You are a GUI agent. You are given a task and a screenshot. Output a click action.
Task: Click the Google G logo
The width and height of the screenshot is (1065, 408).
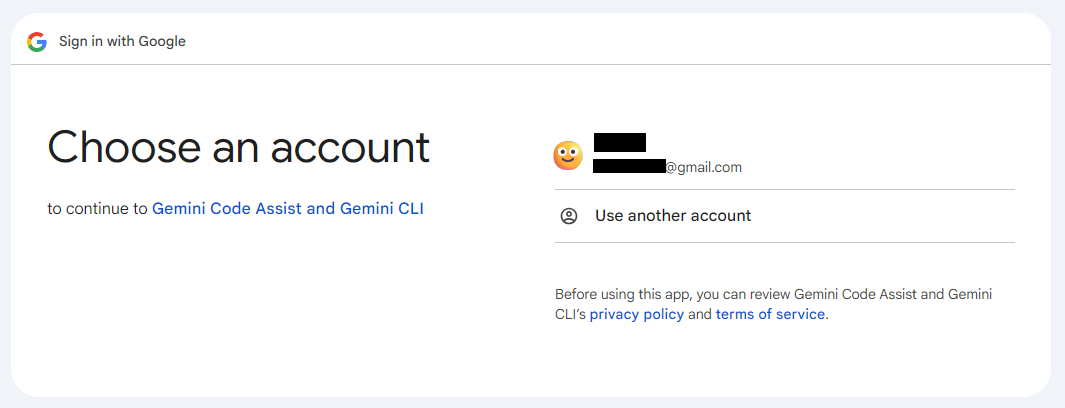(x=37, y=42)
